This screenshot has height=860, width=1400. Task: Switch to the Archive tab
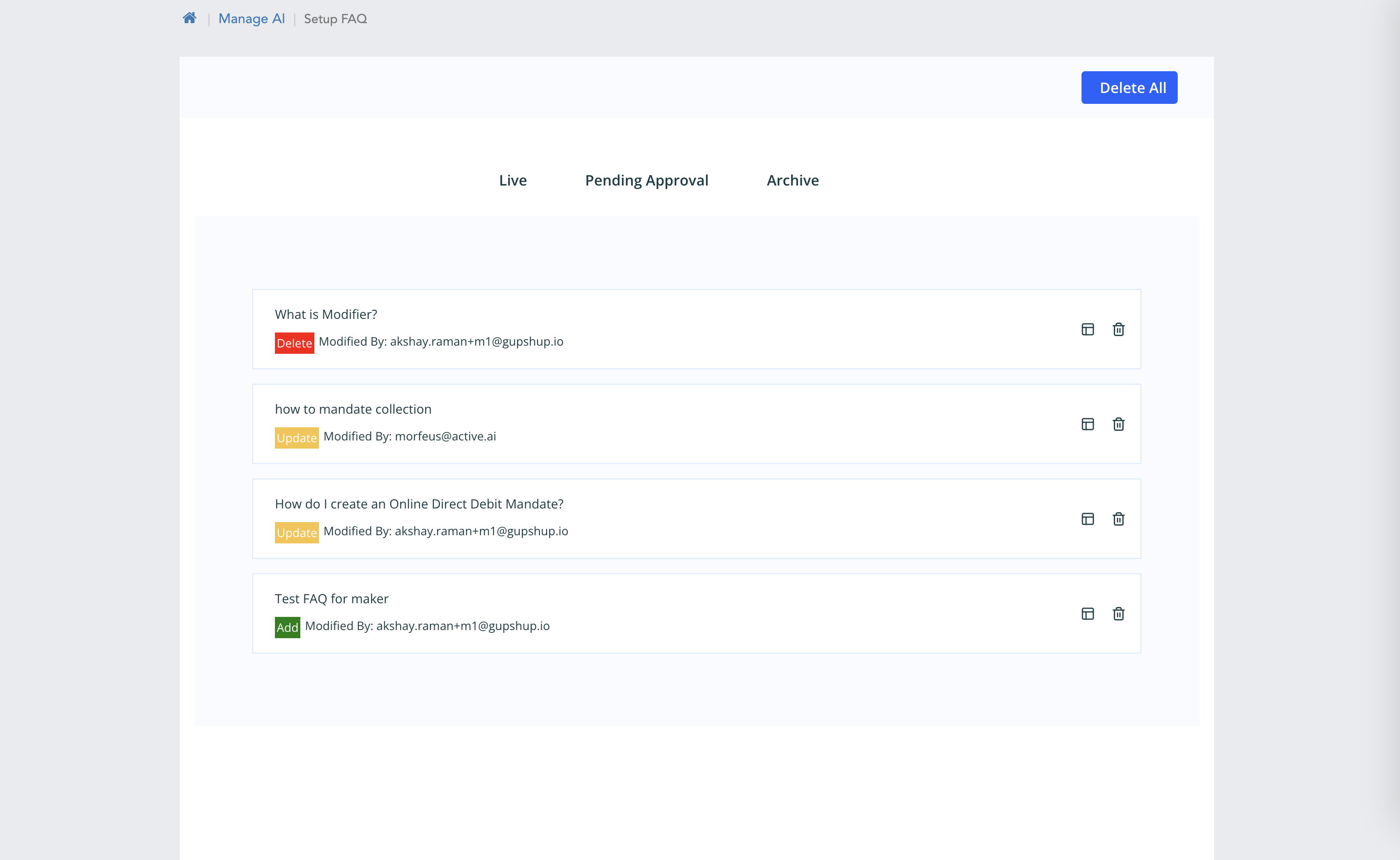point(793,181)
